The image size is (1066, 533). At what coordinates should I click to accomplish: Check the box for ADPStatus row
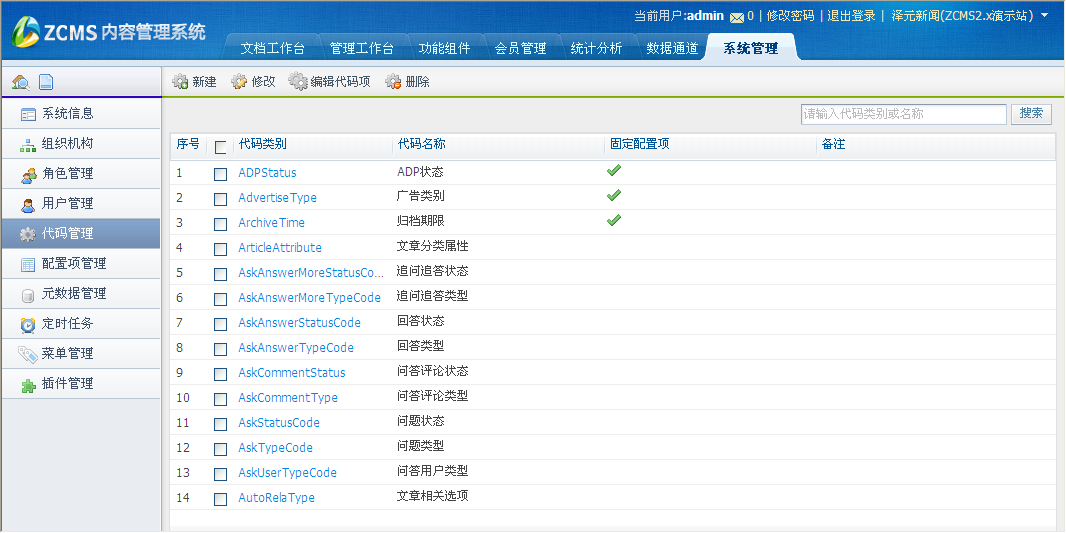[x=221, y=174]
